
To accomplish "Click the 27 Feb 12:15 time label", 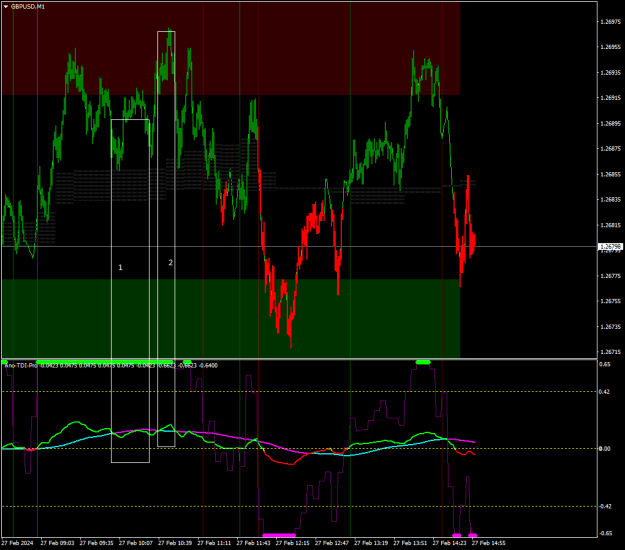I will (x=293, y=543).
